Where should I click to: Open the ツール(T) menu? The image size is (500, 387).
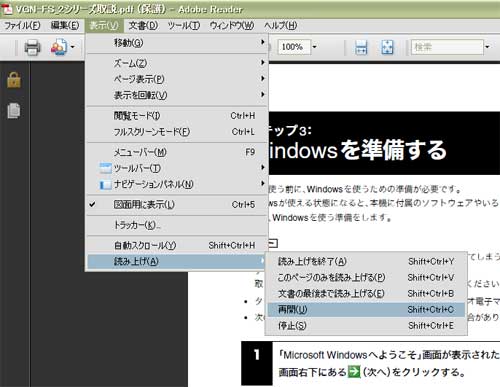tap(184, 25)
